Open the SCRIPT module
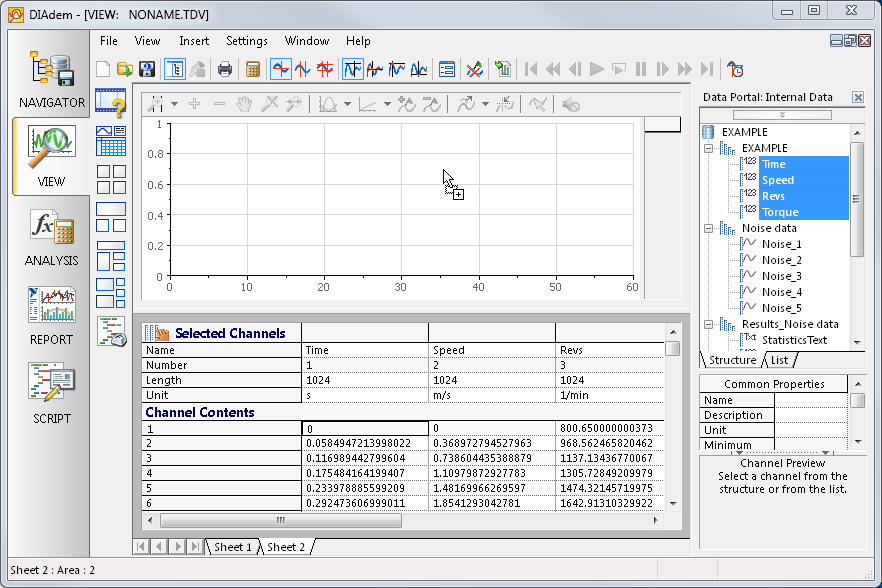 coord(51,394)
